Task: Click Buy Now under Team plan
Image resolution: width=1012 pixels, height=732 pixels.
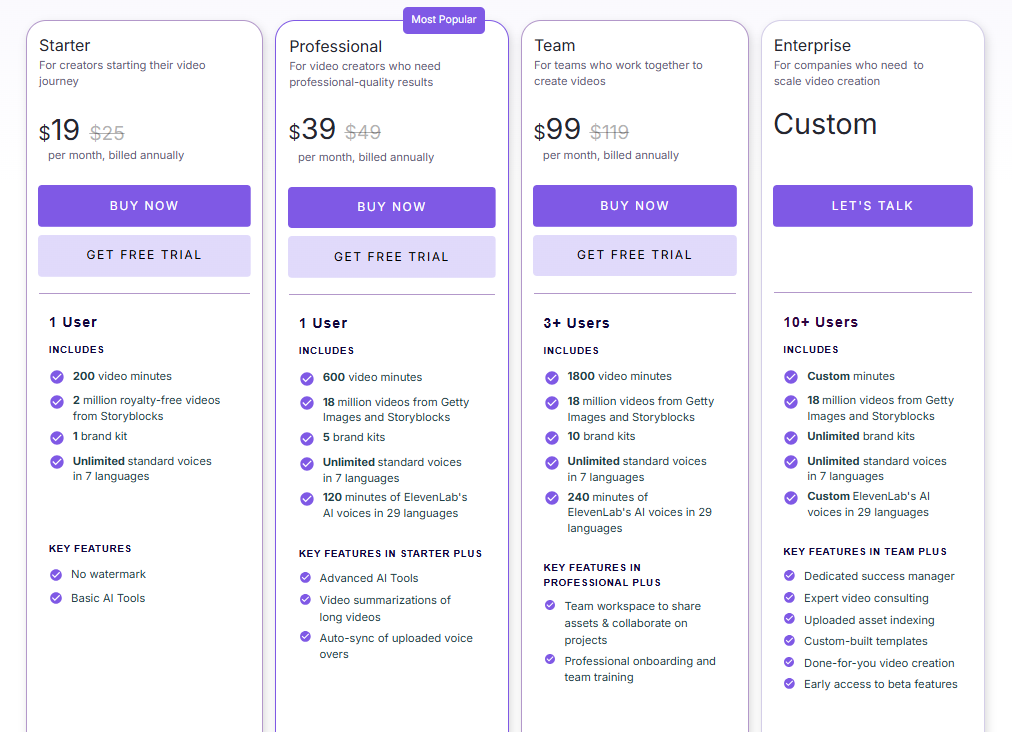Action: [x=634, y=206]
